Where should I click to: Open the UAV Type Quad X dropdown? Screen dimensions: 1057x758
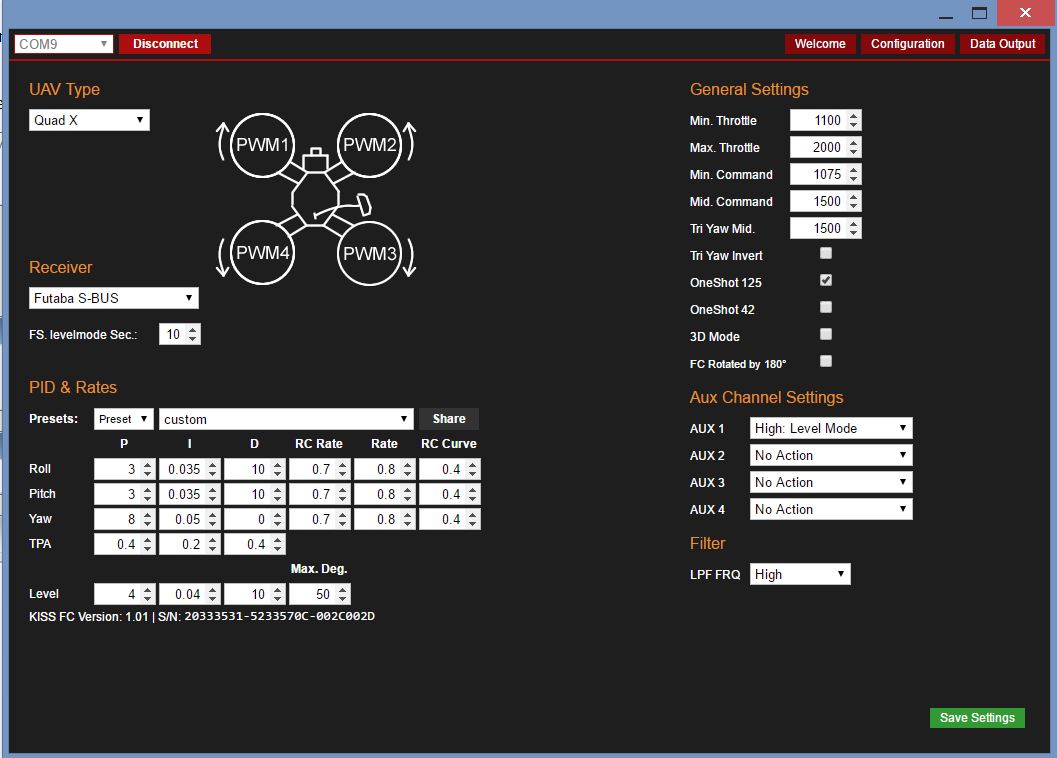click(89, 120)
